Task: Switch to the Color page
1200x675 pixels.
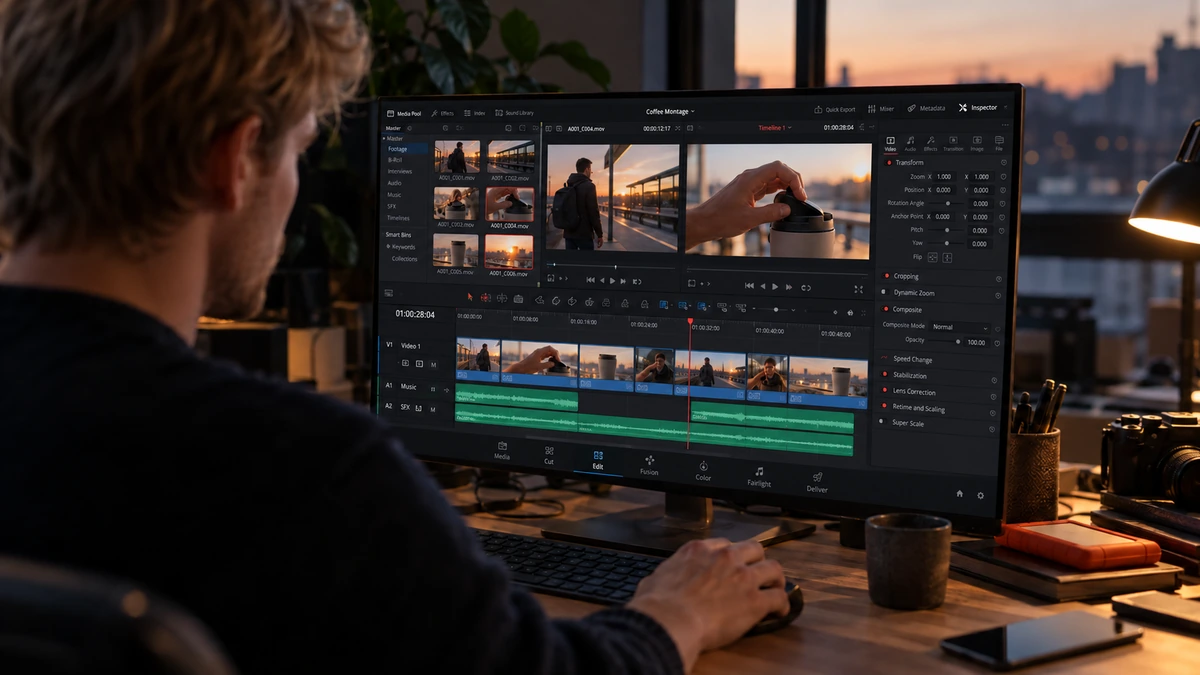Action: coord(703,471)
